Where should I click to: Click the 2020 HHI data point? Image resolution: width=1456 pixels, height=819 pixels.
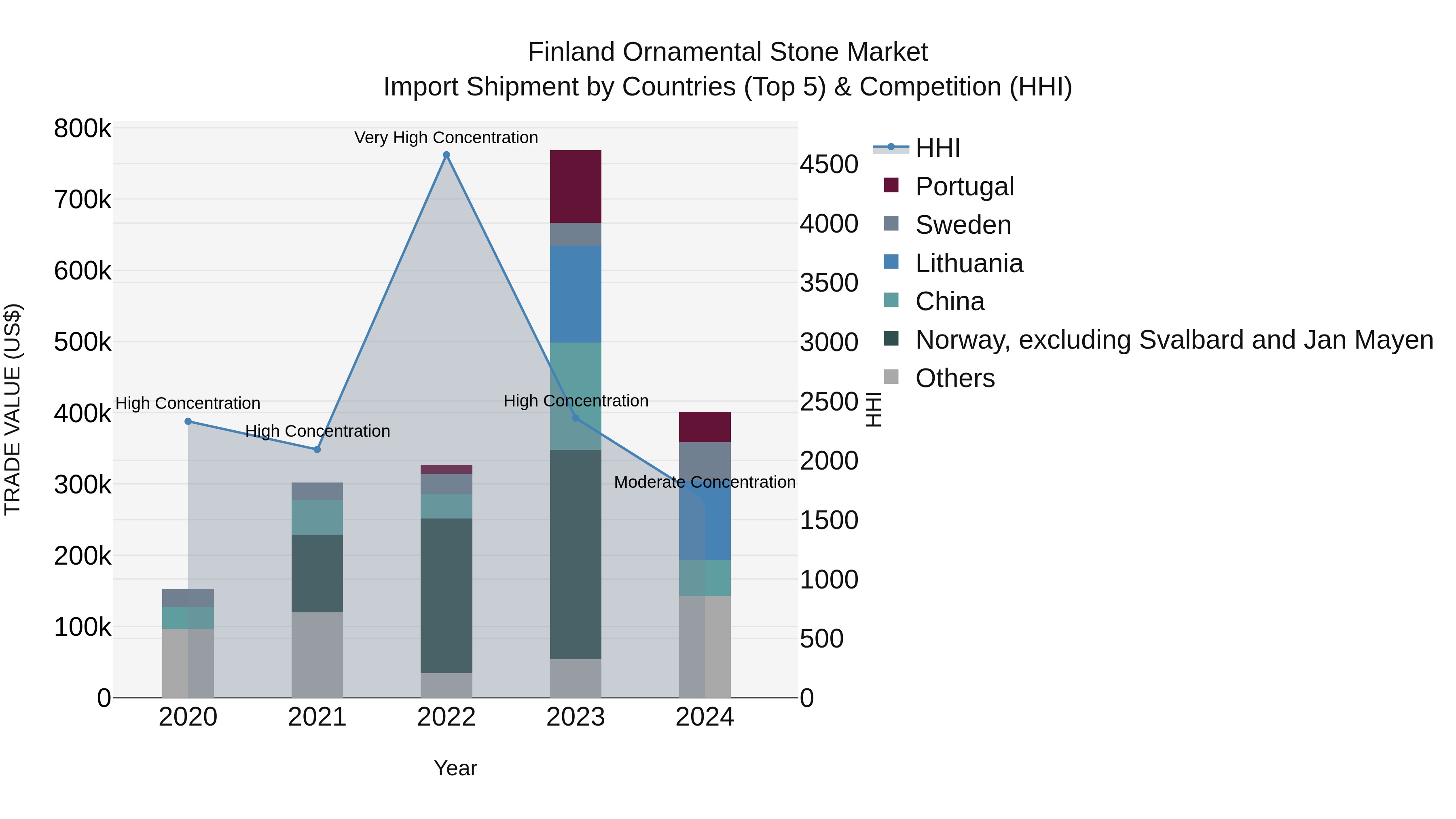coord(188,422)
